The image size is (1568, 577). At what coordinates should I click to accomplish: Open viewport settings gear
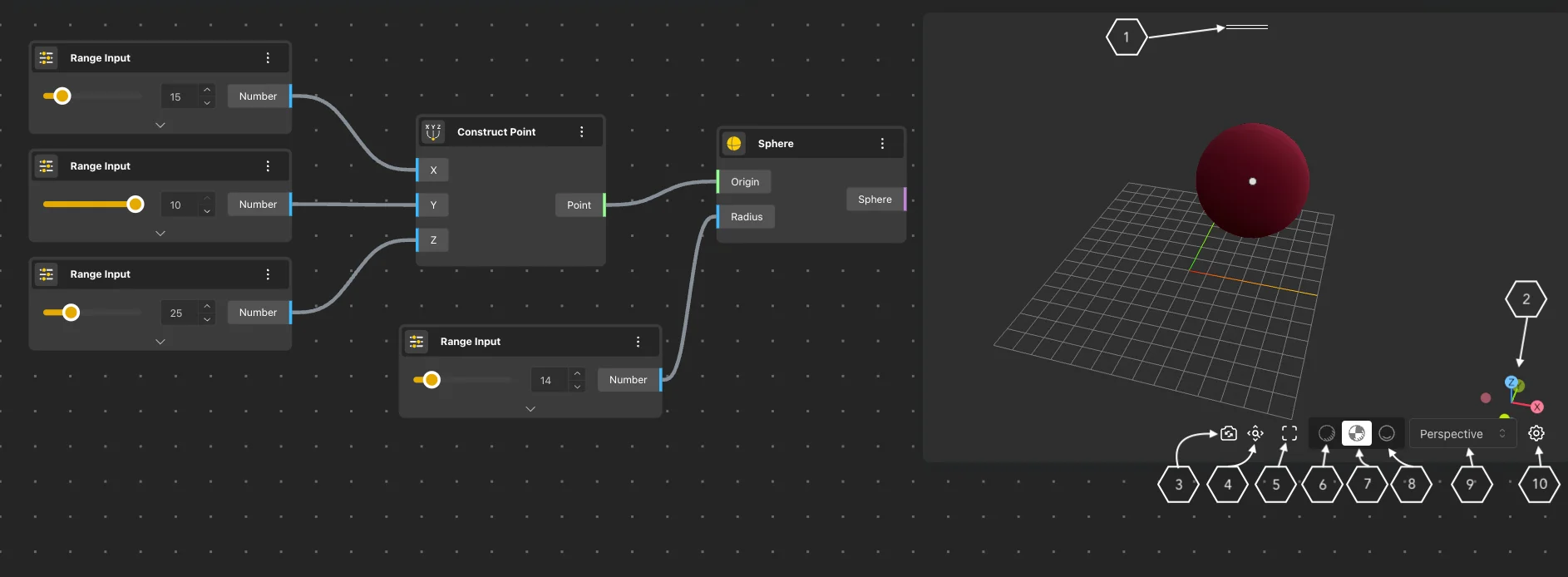pos(1536,433)
